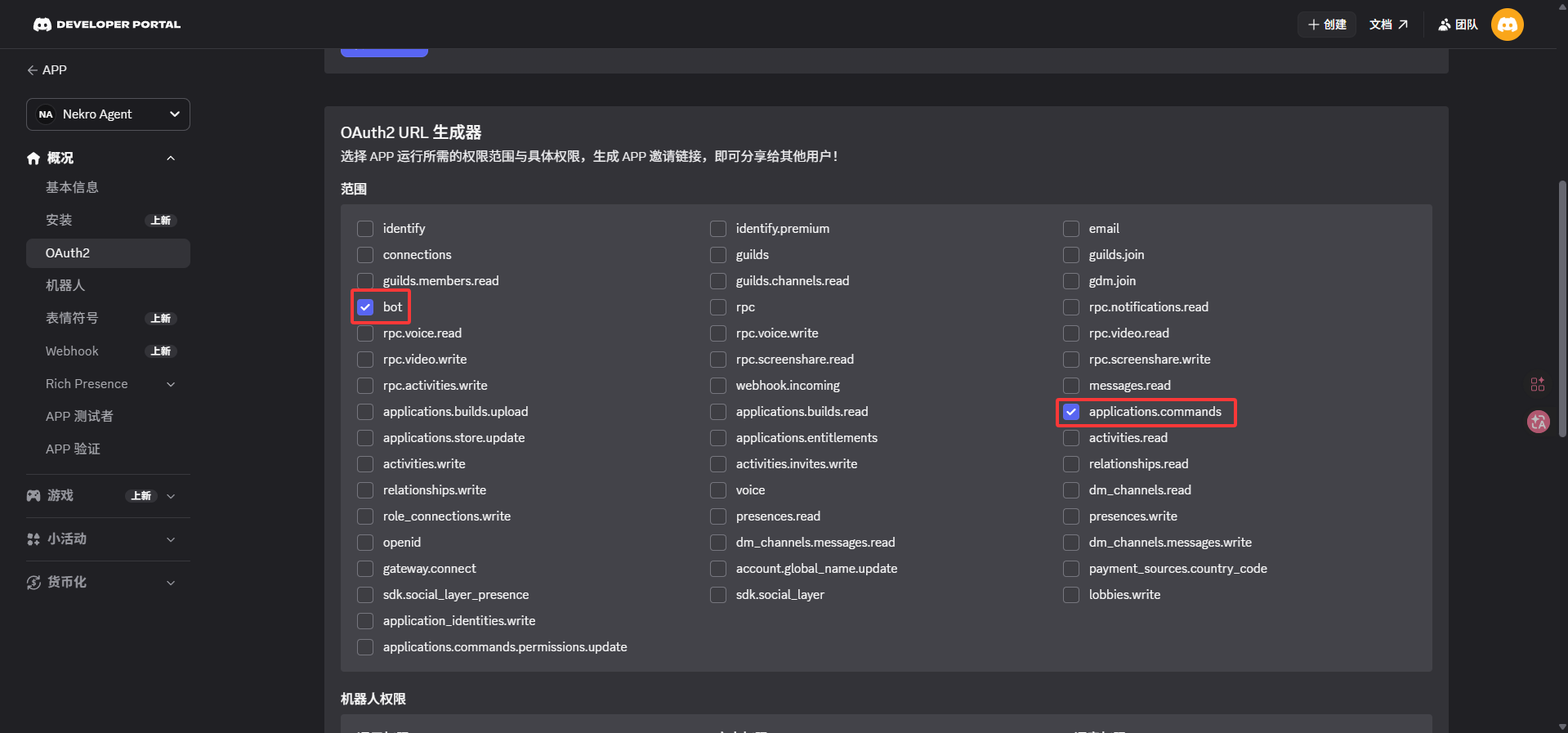Screen dimensions: 1568x733
Task: Click the translate extension icon on right edge
Action: click(x=1538, y=422)
